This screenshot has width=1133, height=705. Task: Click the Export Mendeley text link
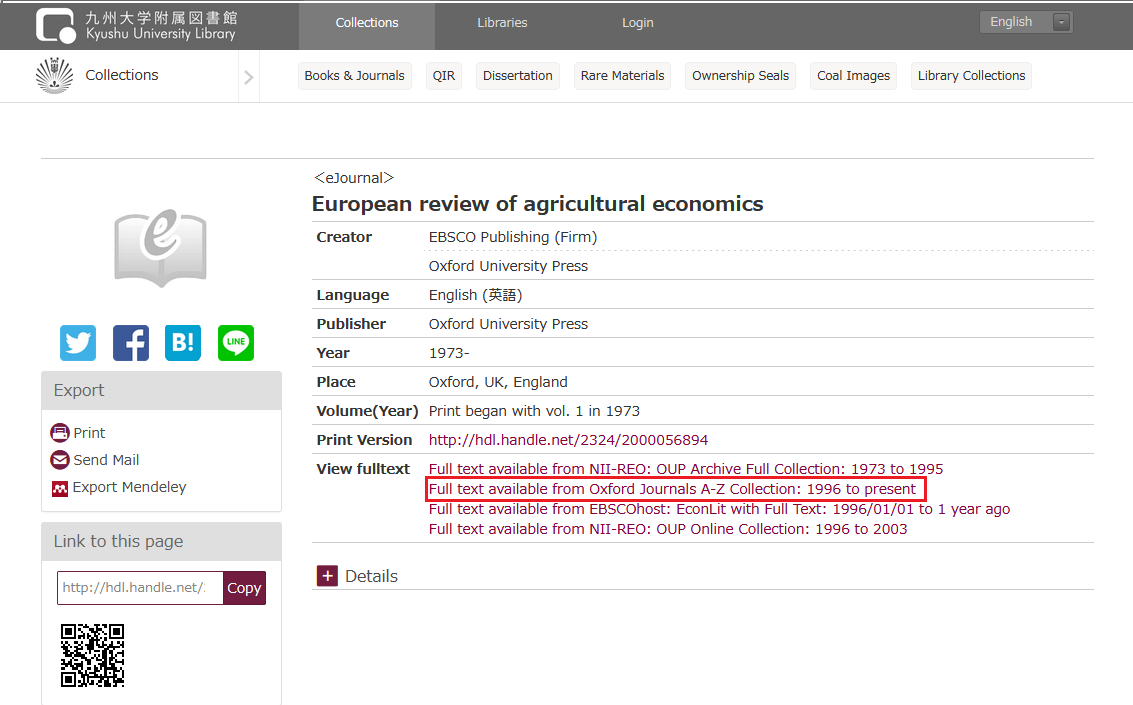pyautogui.click(x=129, y=488)
